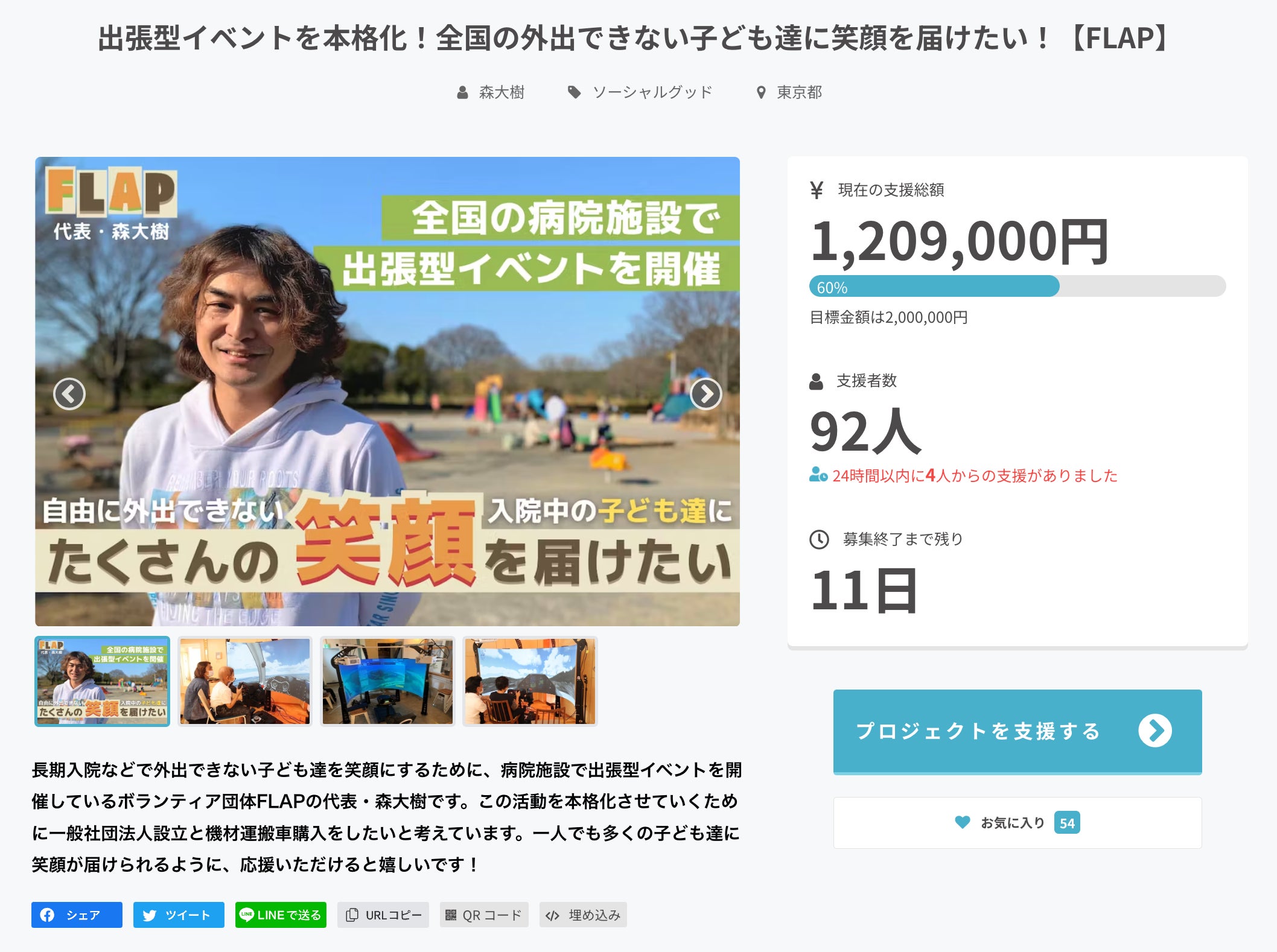Click the favorite count badge 54
The height and width of the screenshot is (952, 1277).
point(1067,823)
